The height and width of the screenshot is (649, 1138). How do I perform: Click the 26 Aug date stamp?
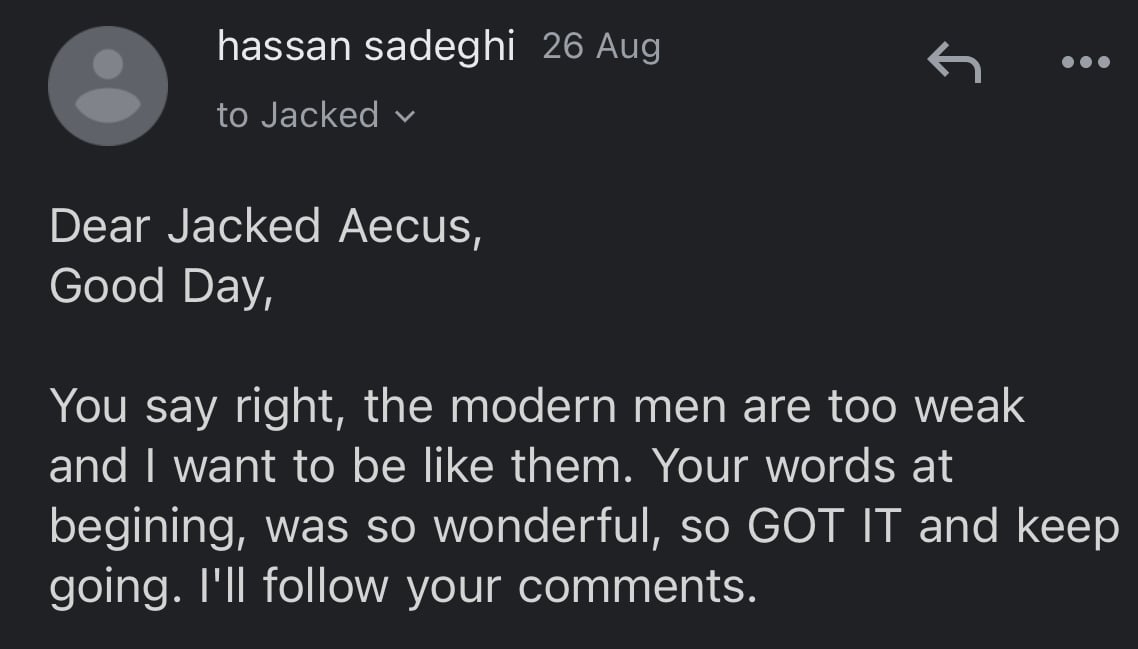(601, 46)
